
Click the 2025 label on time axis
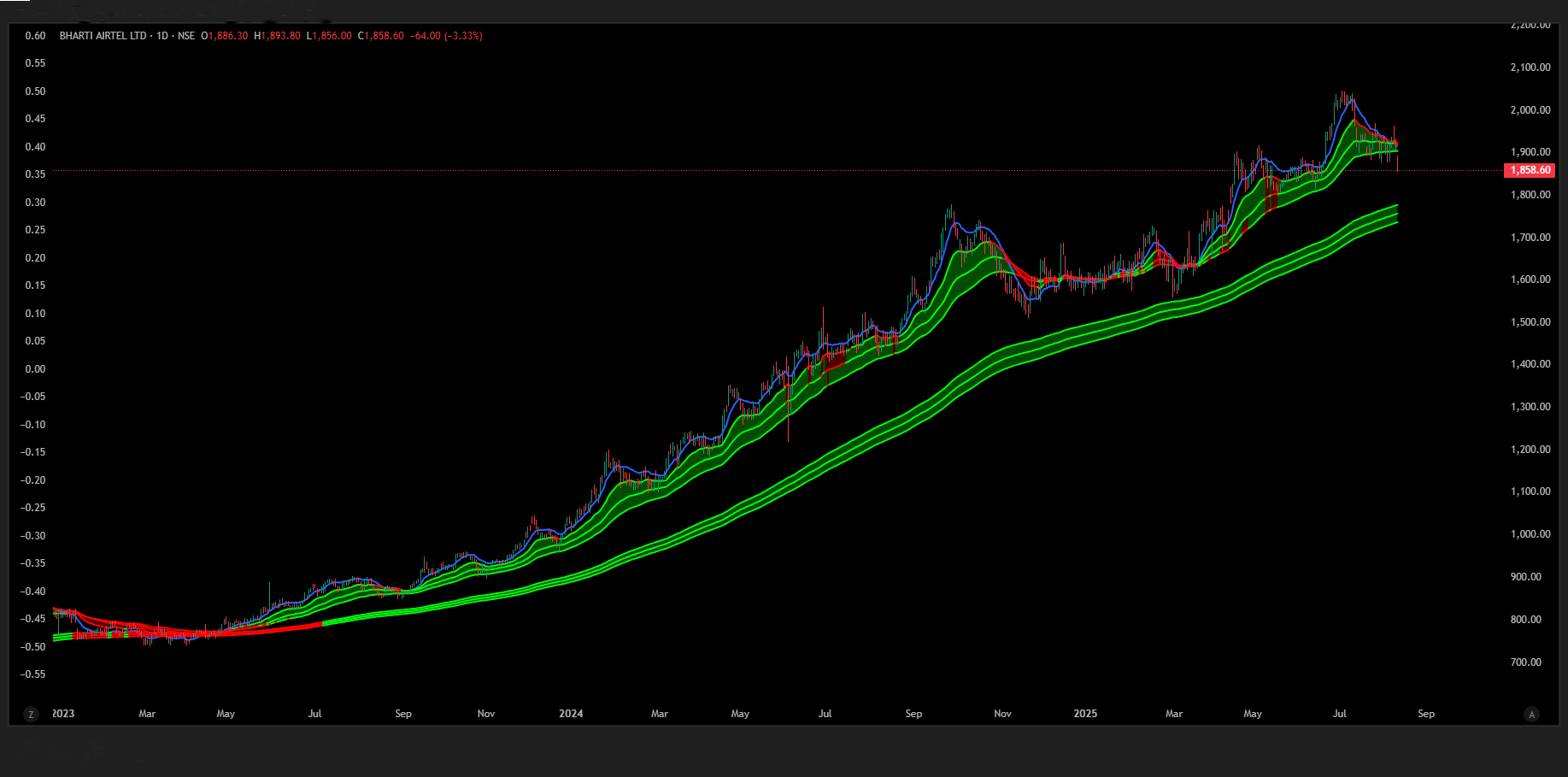[1085, 714]
